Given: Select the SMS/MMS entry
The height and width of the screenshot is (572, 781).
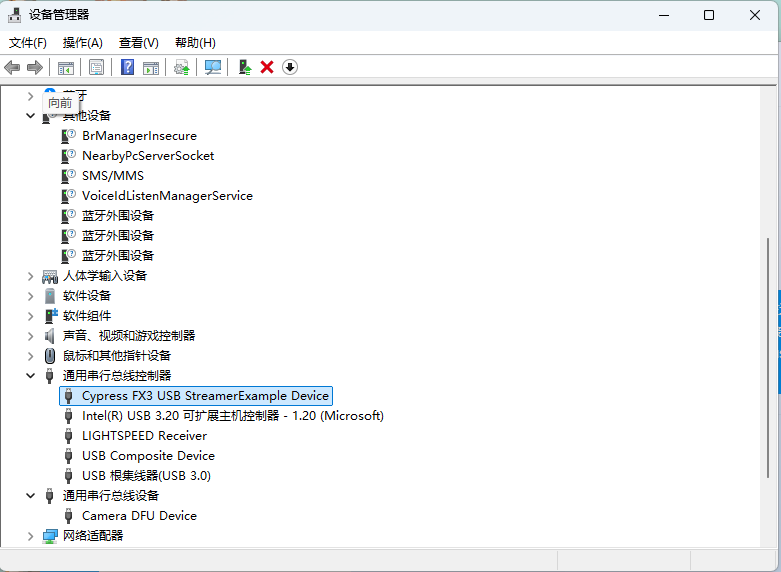Looking at the screenshot, I should [113, 175].
